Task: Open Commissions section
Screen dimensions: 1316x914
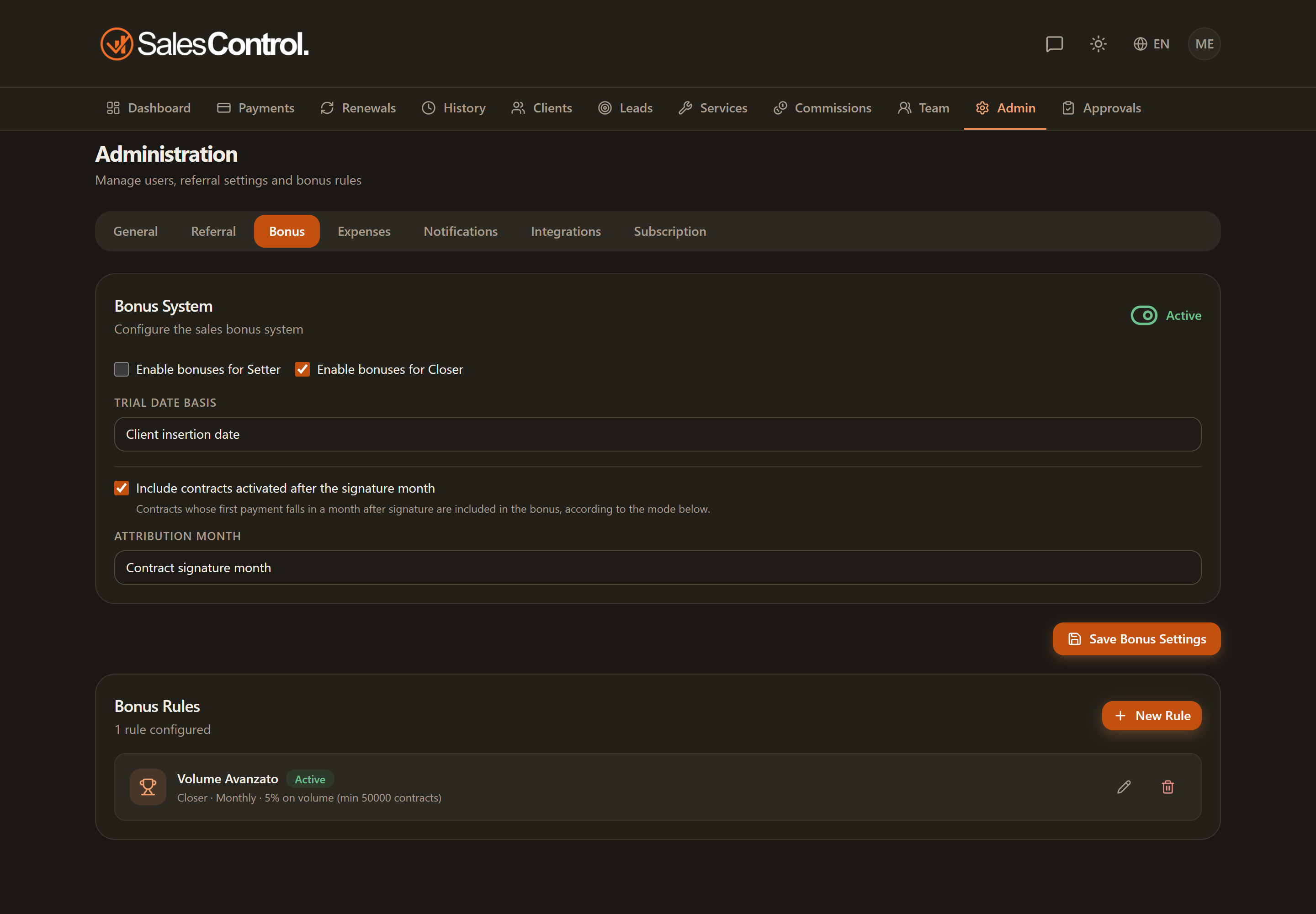Action: [x=822, y=108]
